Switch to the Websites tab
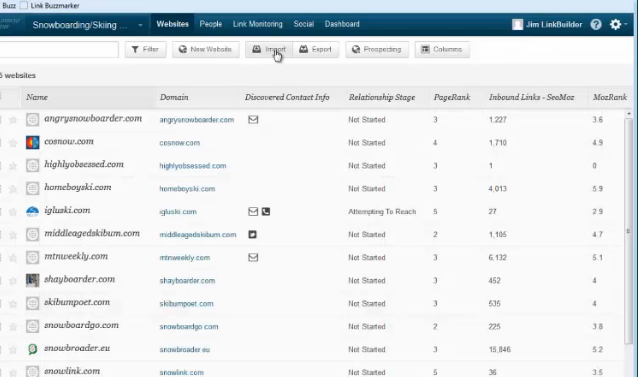Screen dimensions: 638x377 pos(173,24)
